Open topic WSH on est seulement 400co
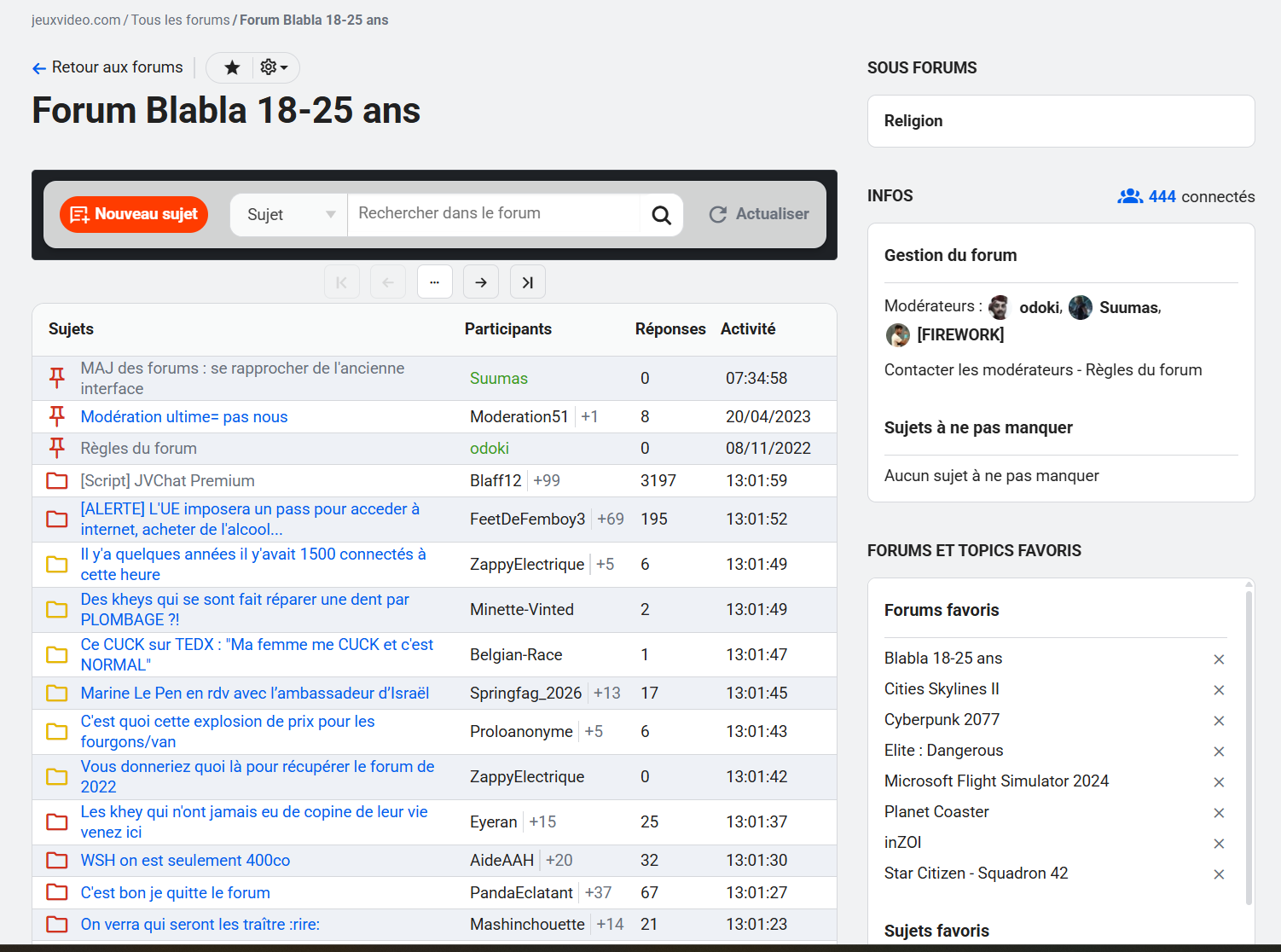This screenshot has width=1281, height=952. pos(185,861)
